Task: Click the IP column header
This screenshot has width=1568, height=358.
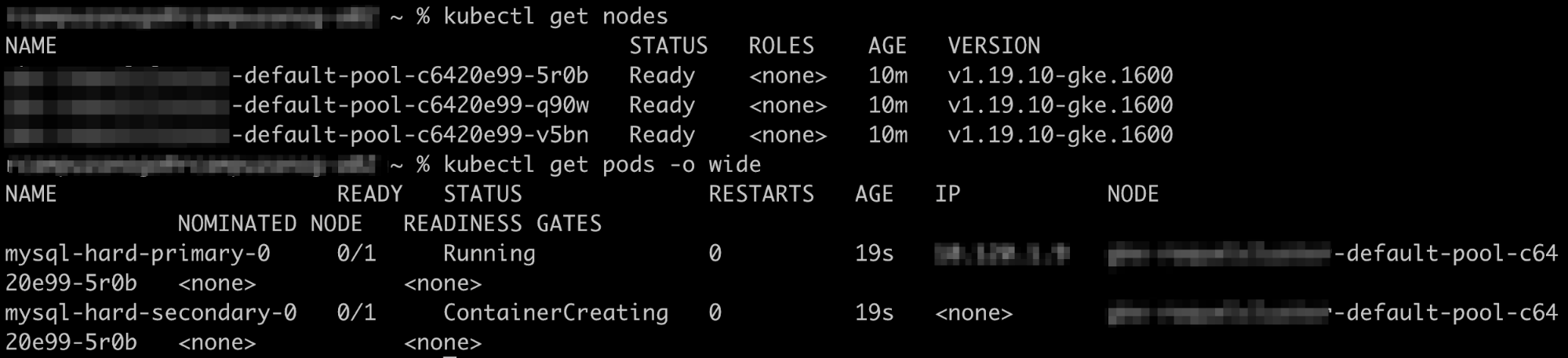Action: pyautogui.click(x=947, y=195)
